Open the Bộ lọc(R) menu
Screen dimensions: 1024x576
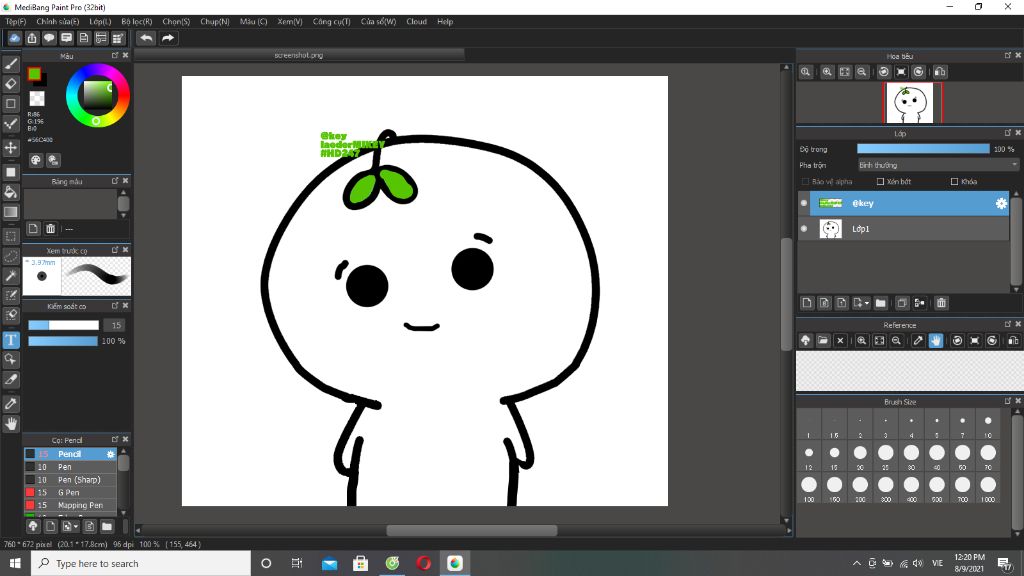pos(136,22)
